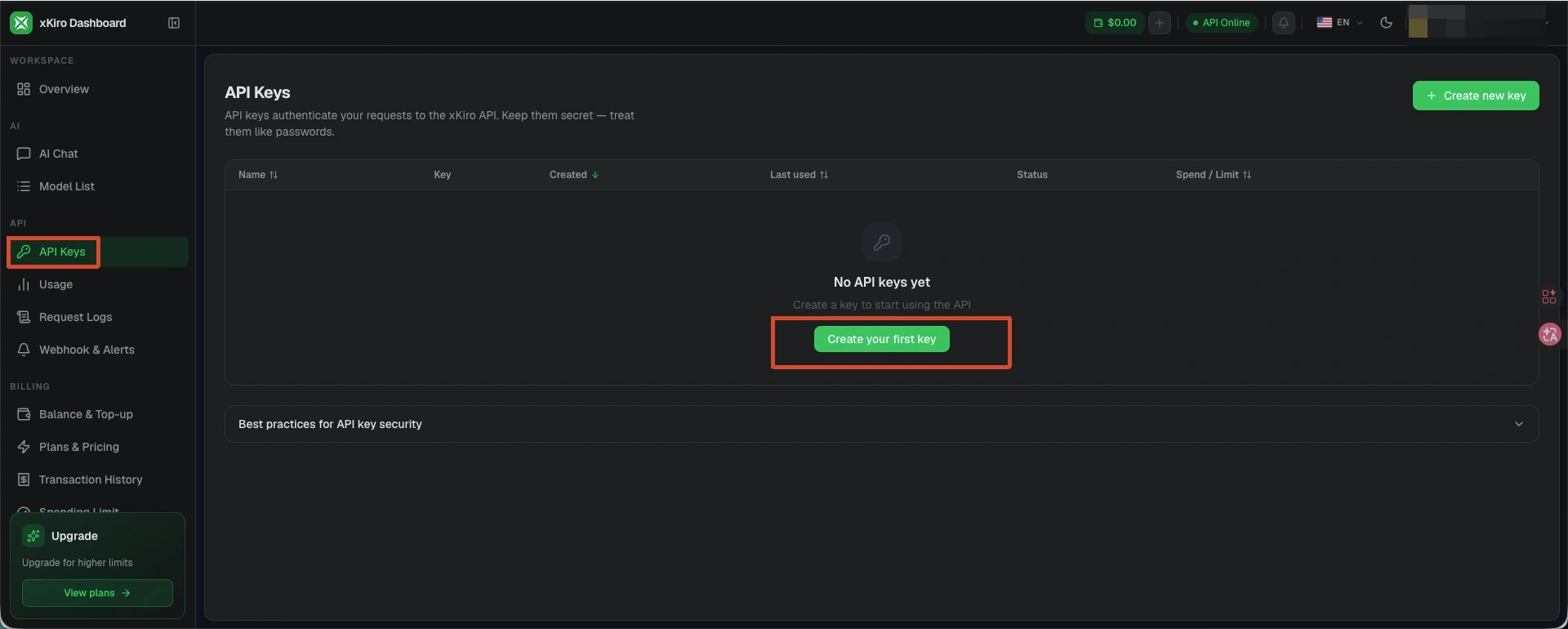
Task: Click the xKiro logo icon
Action: (21, 23)
